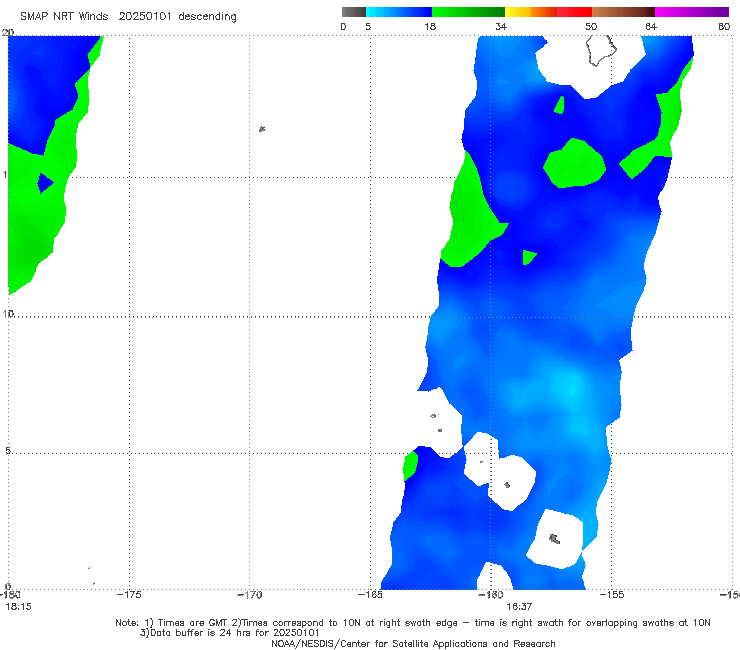Click the longitude label "-165"
This screenshot has width=740, height=650.
coord(370,595)
